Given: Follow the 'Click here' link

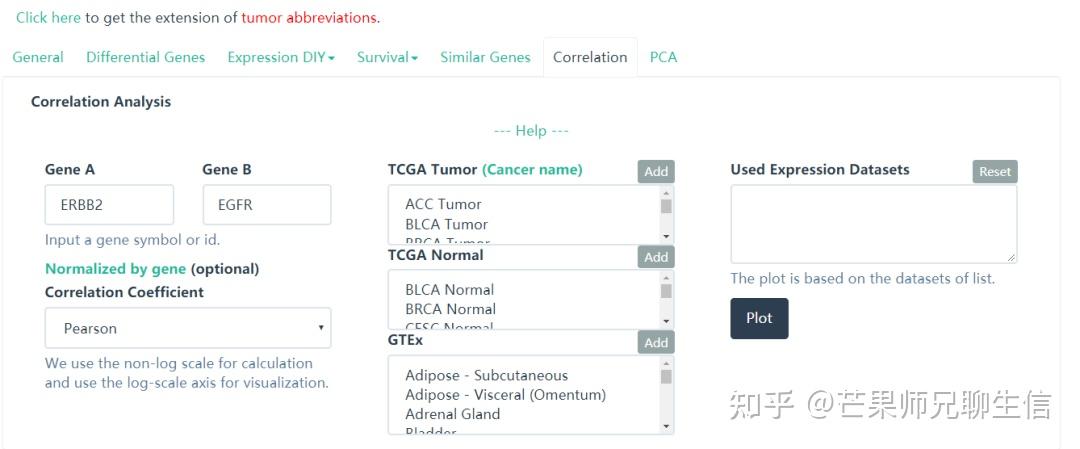Looking at the screenshot, I should (x=48, y=18).
